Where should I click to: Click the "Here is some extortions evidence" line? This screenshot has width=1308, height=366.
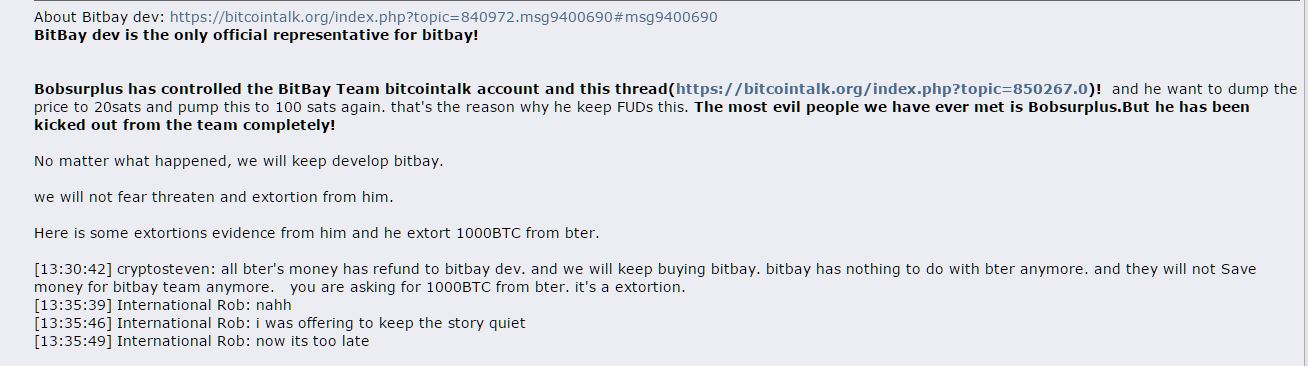coord(316,233)
